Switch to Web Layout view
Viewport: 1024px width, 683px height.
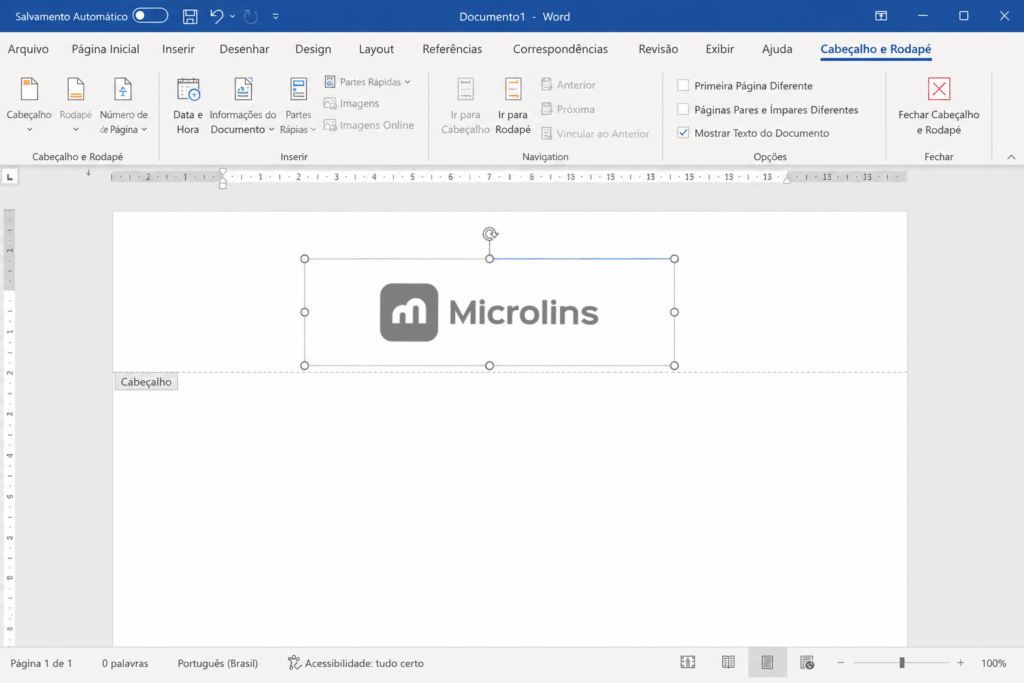click(x=807, y=663)
